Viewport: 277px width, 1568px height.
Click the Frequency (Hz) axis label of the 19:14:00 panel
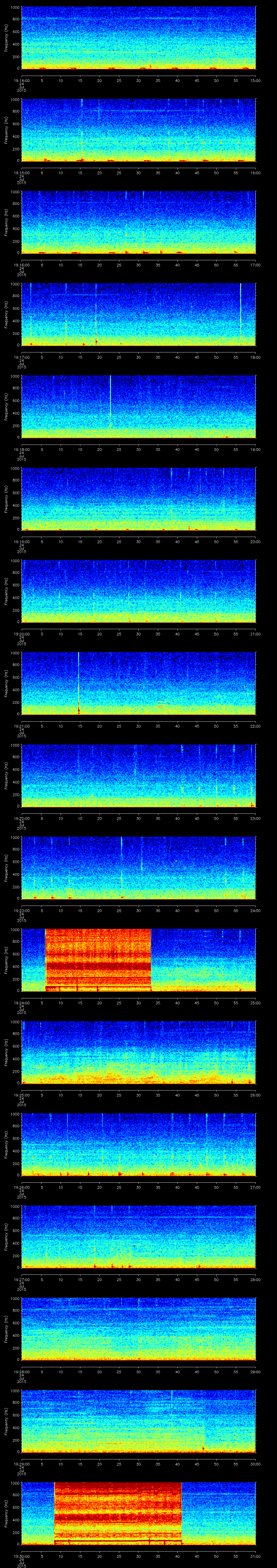tap(6, 38)
